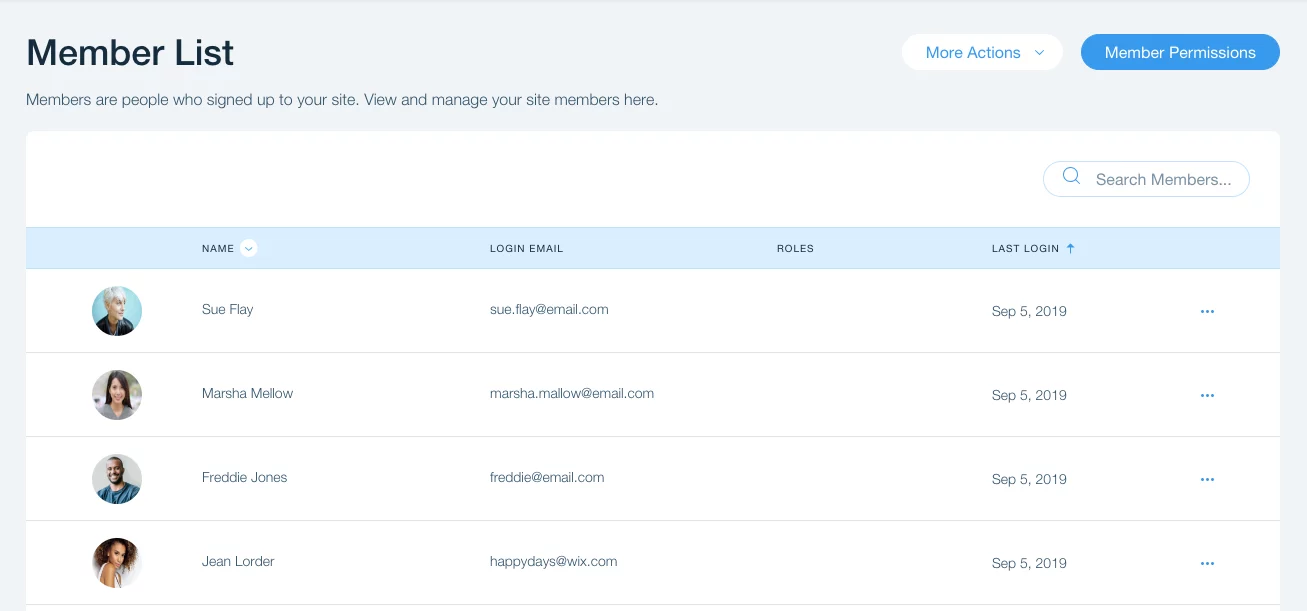Viewport: 1307px width, 611px height.
Task: Open the three-dot menu for Marsha Mellow
Action: pos(1207,395)
